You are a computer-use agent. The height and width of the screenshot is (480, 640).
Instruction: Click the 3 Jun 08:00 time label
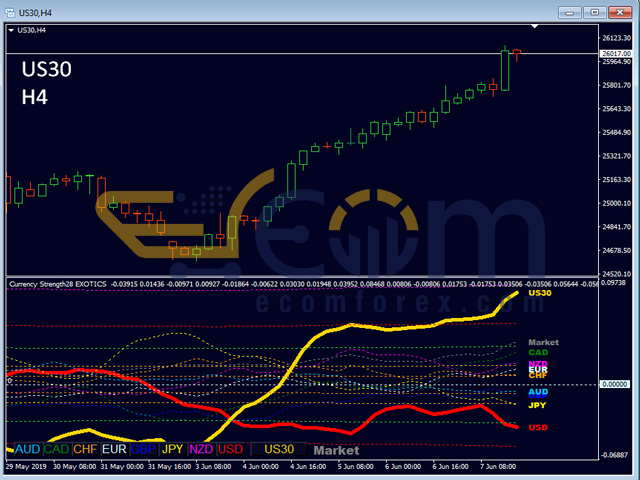[x=213, y=467]
